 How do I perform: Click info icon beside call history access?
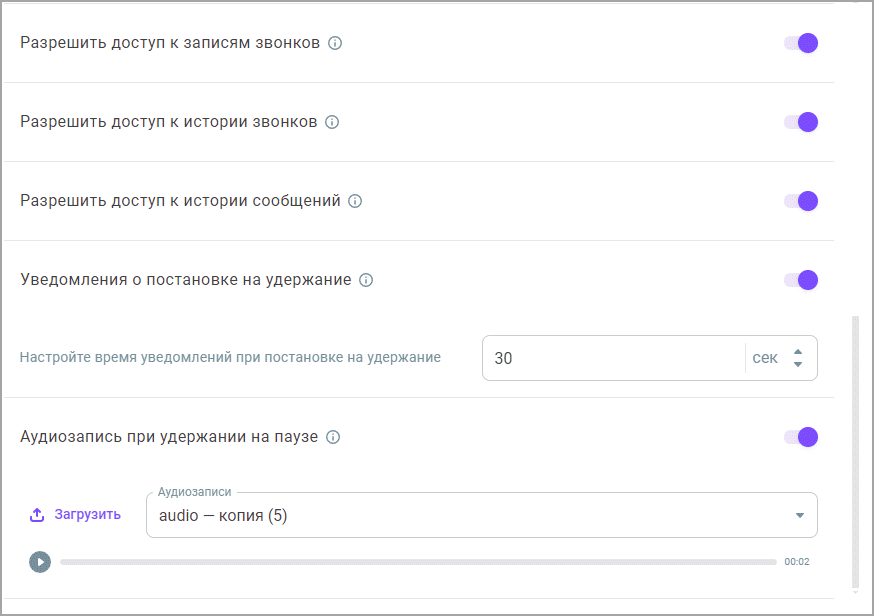tap(332, 122)
